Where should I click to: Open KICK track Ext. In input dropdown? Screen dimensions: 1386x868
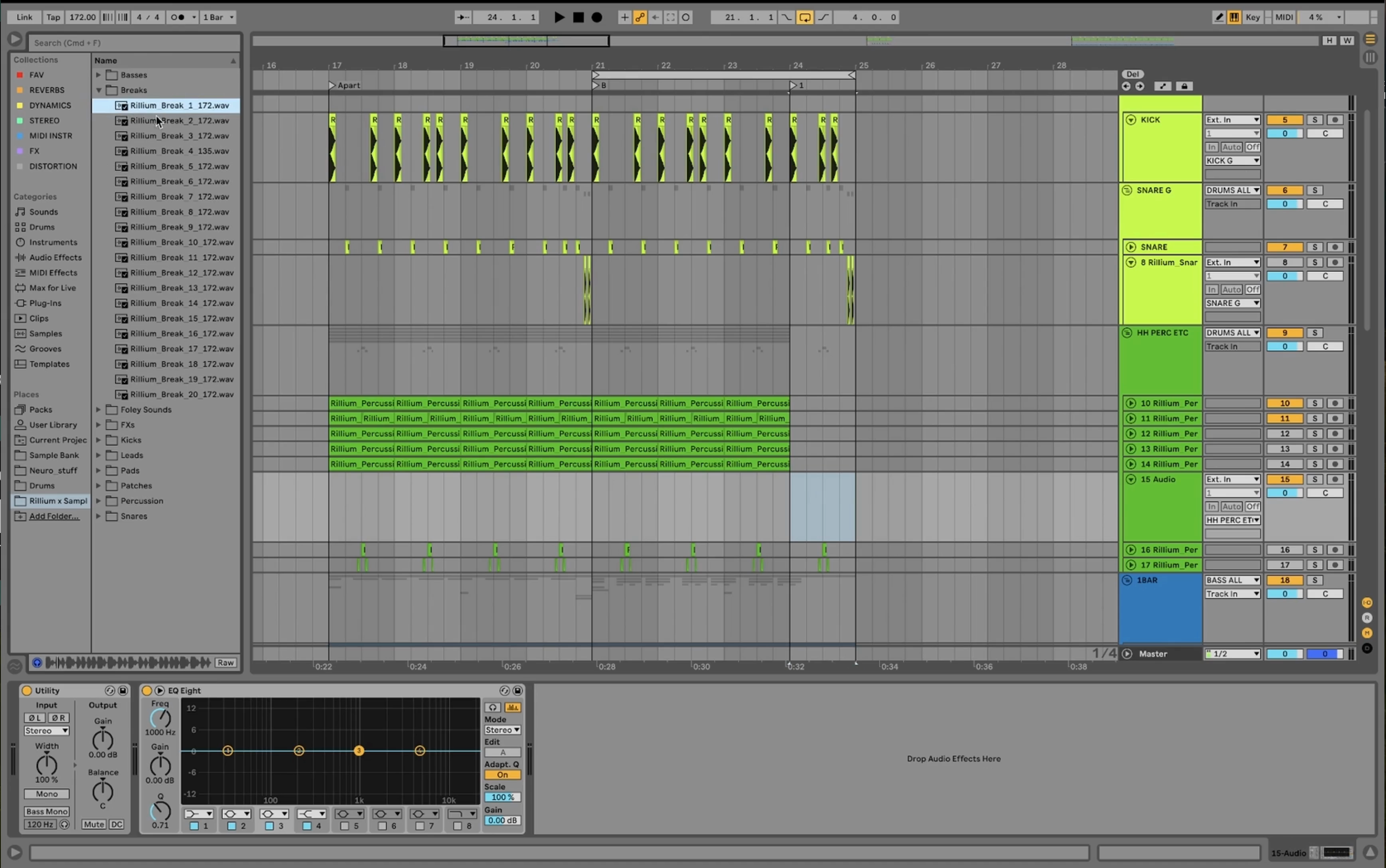pyautogui.click(x=1232, y=119)
